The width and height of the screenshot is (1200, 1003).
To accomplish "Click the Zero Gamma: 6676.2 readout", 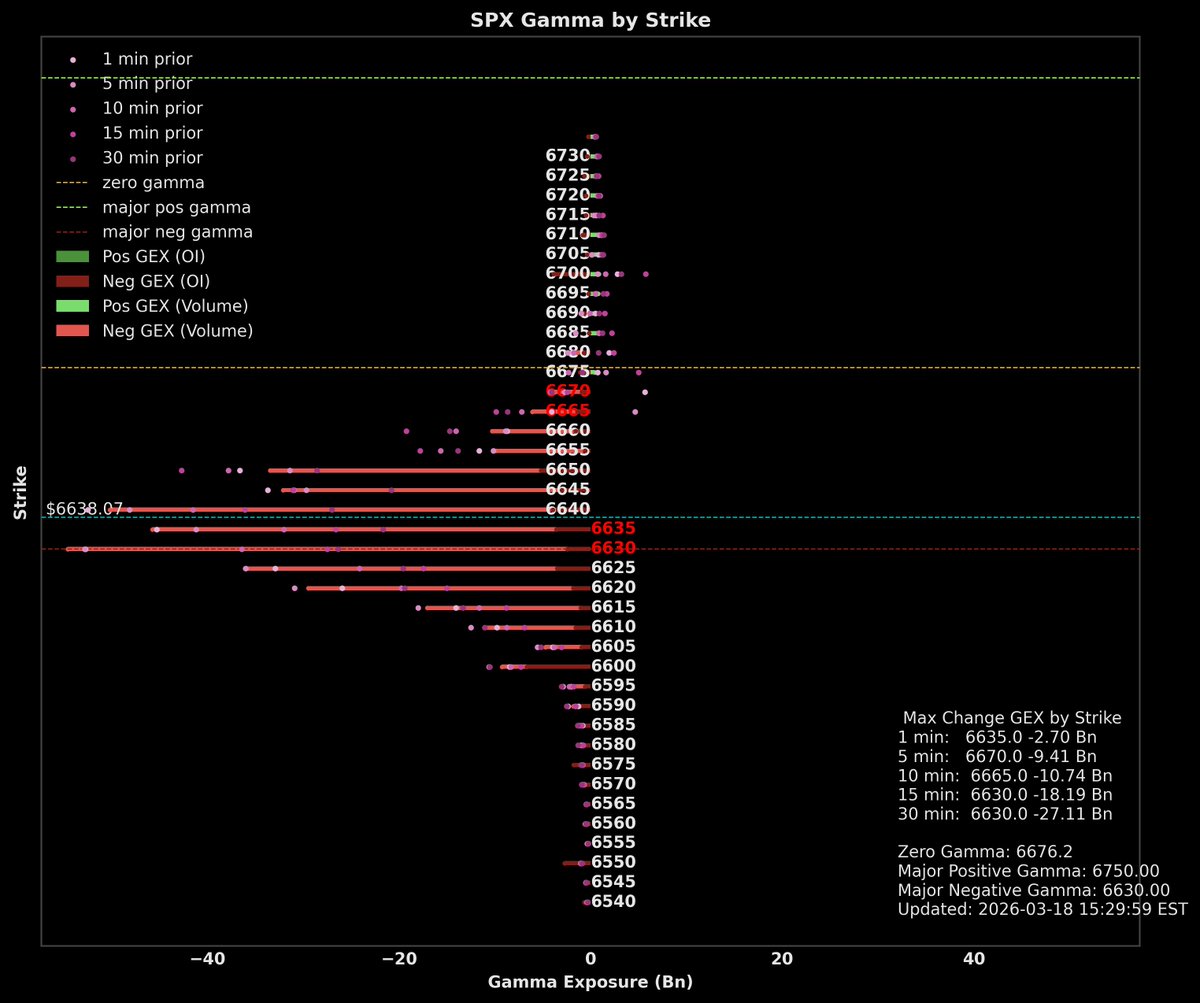I will click(985, 852).
